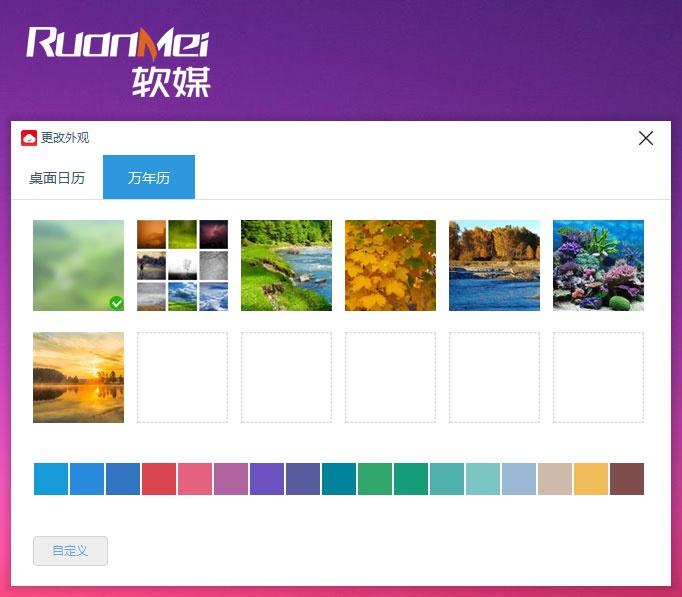Viewport: 682px width, 597px height.
Task: Click the last empty dashed placeholder slot
Action: point(598,377)
